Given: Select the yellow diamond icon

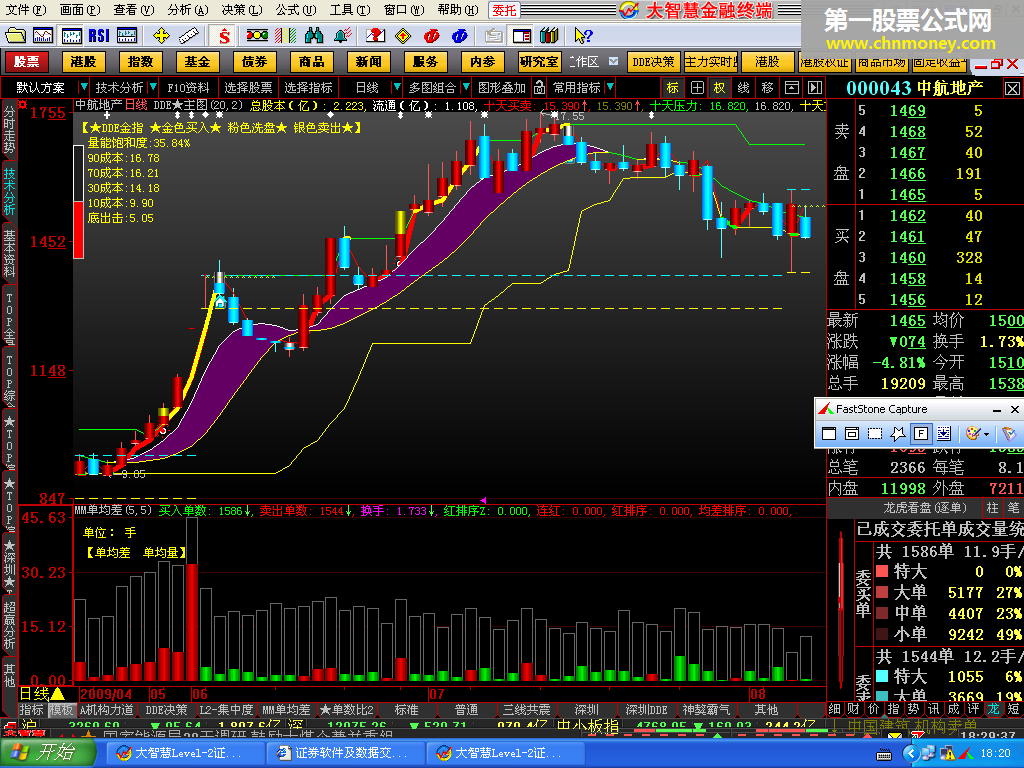Looking at the screenshot, I should point(403,35).
